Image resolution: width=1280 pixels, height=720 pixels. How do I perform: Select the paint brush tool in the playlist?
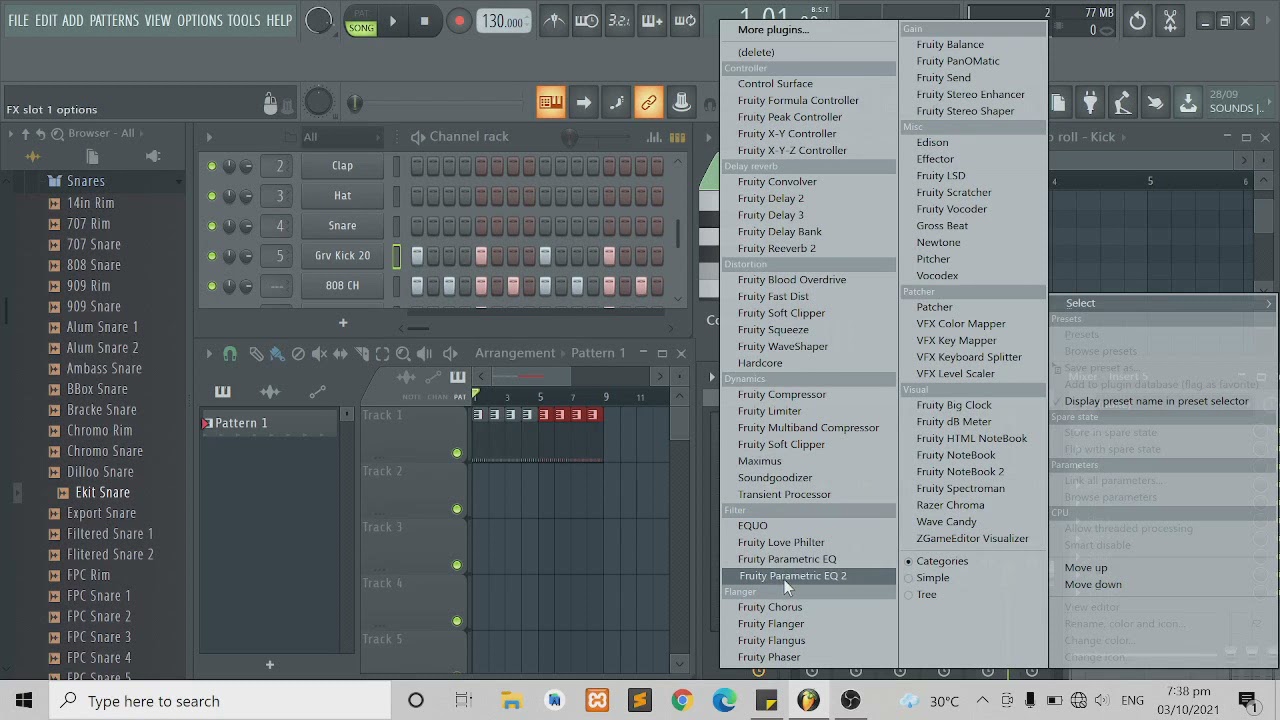click(277, 353)
